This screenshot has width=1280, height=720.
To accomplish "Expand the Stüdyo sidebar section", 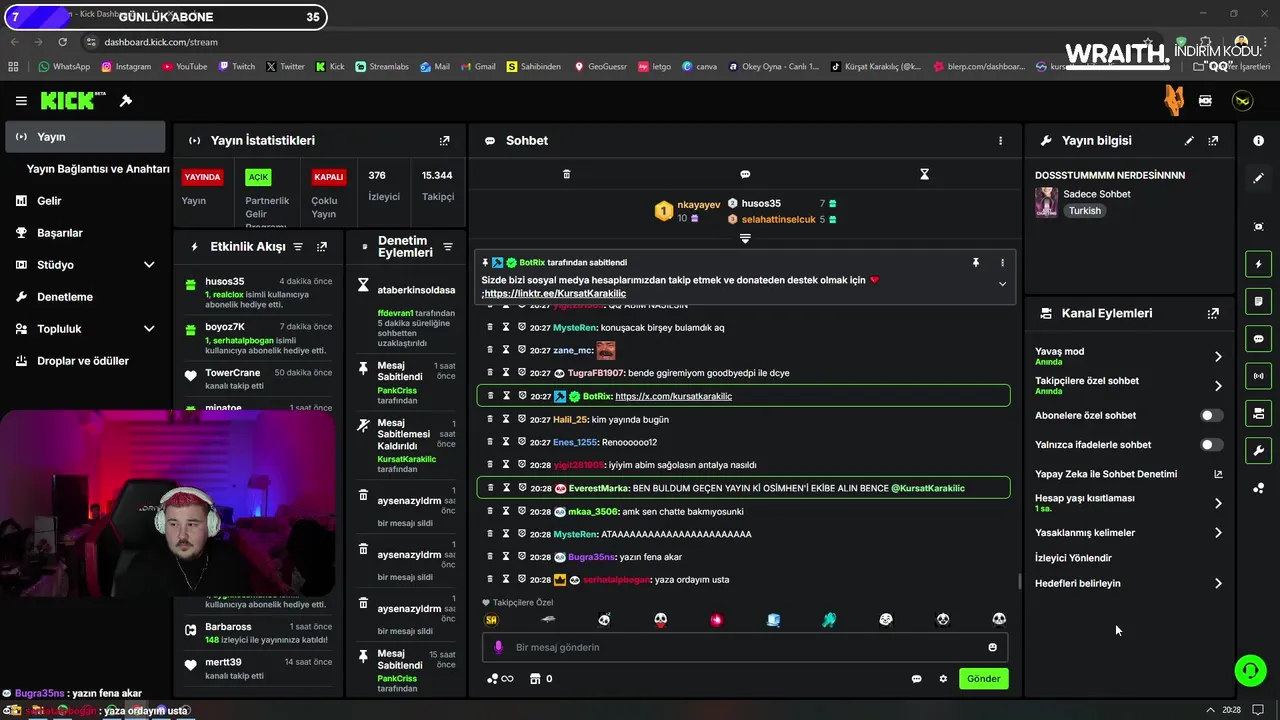I will (x=149, y=265).
